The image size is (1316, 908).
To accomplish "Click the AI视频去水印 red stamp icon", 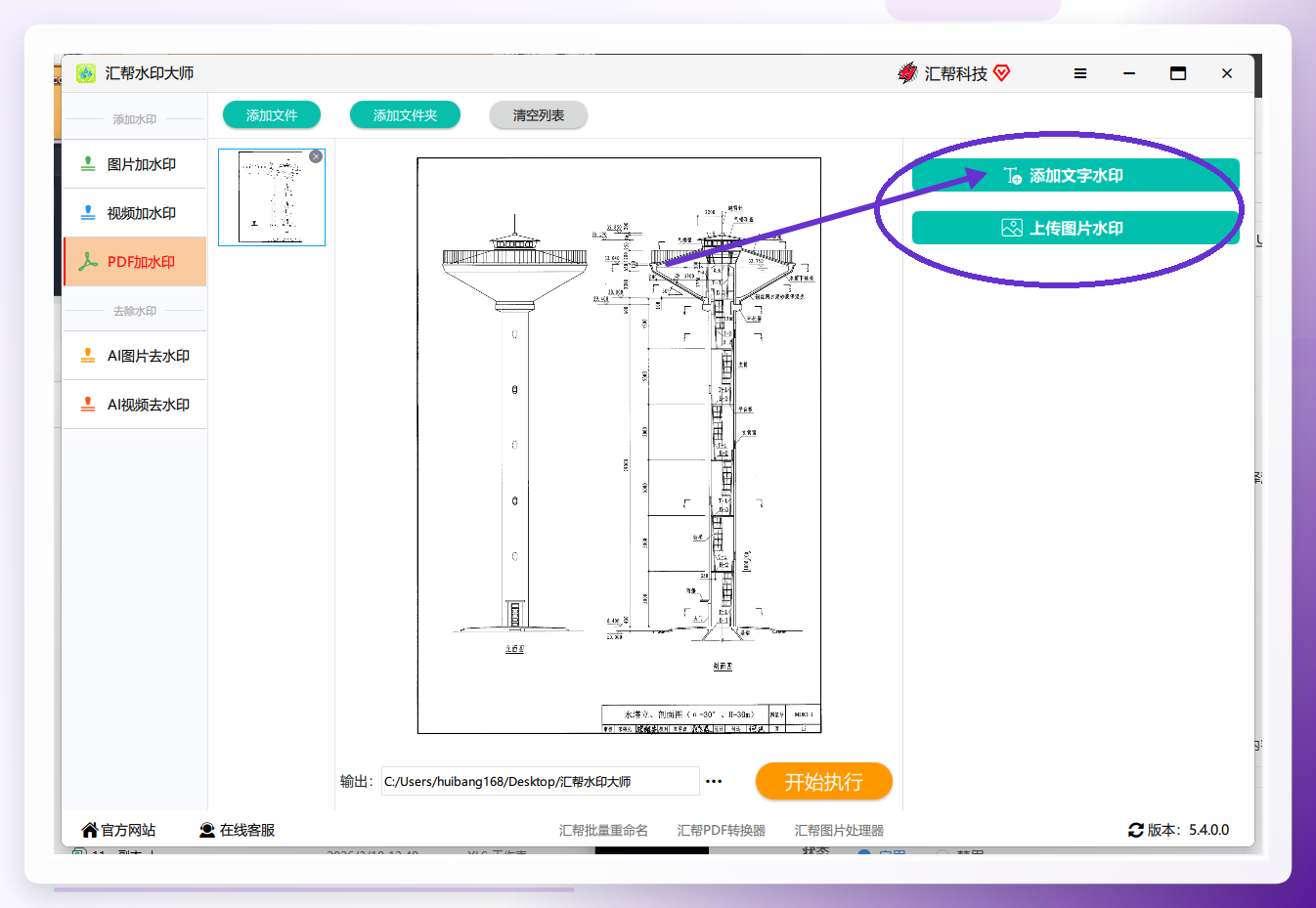I will [x=88, y=405].
